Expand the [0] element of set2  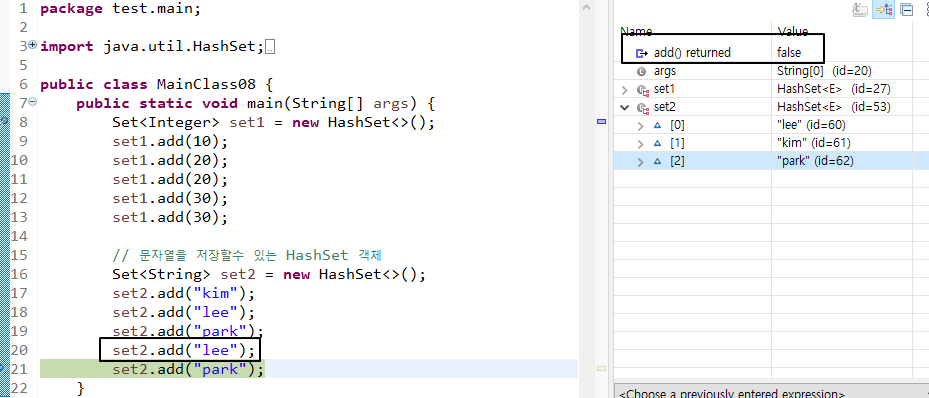[x=640, y=126]
